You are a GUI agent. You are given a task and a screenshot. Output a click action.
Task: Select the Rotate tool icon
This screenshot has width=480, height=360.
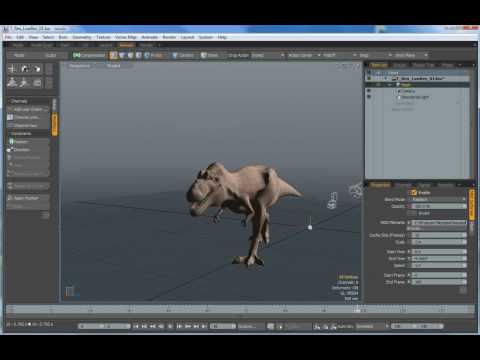click(x=25, y=69)
